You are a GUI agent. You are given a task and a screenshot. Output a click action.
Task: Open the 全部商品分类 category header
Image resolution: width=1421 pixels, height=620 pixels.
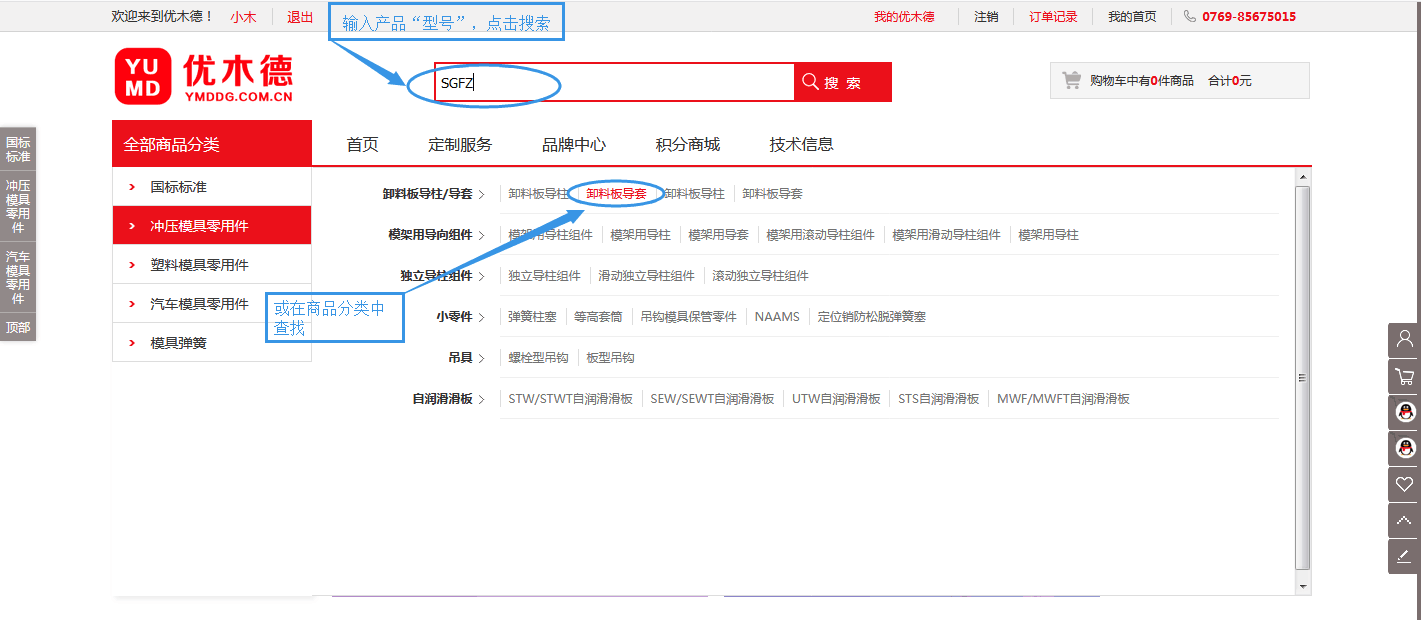[212, 144]
